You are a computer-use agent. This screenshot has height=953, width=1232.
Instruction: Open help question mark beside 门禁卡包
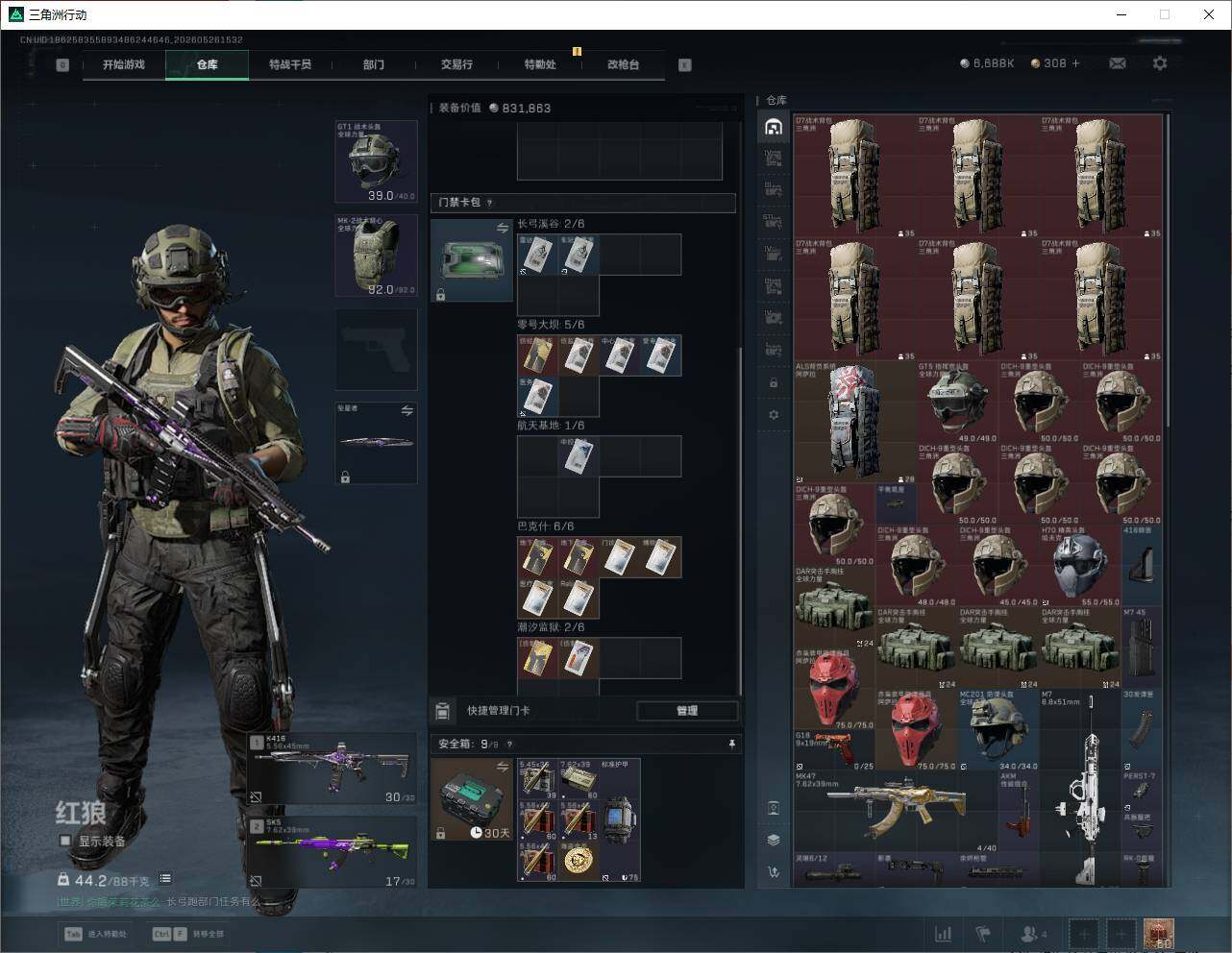tap(489, 203)
